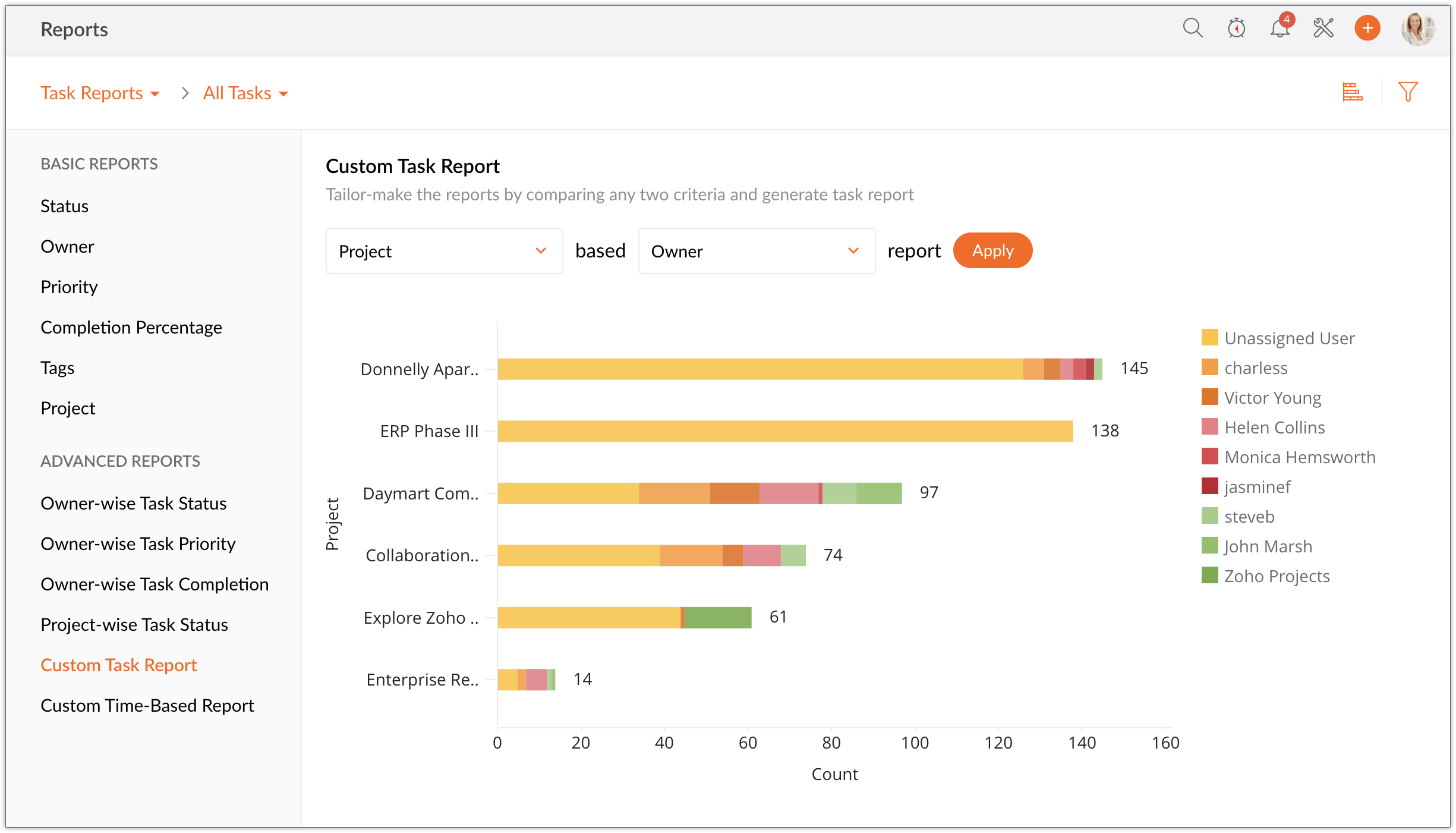Open the setup tools wrench icon
1456x833 pixels.
coord(1323,28)
